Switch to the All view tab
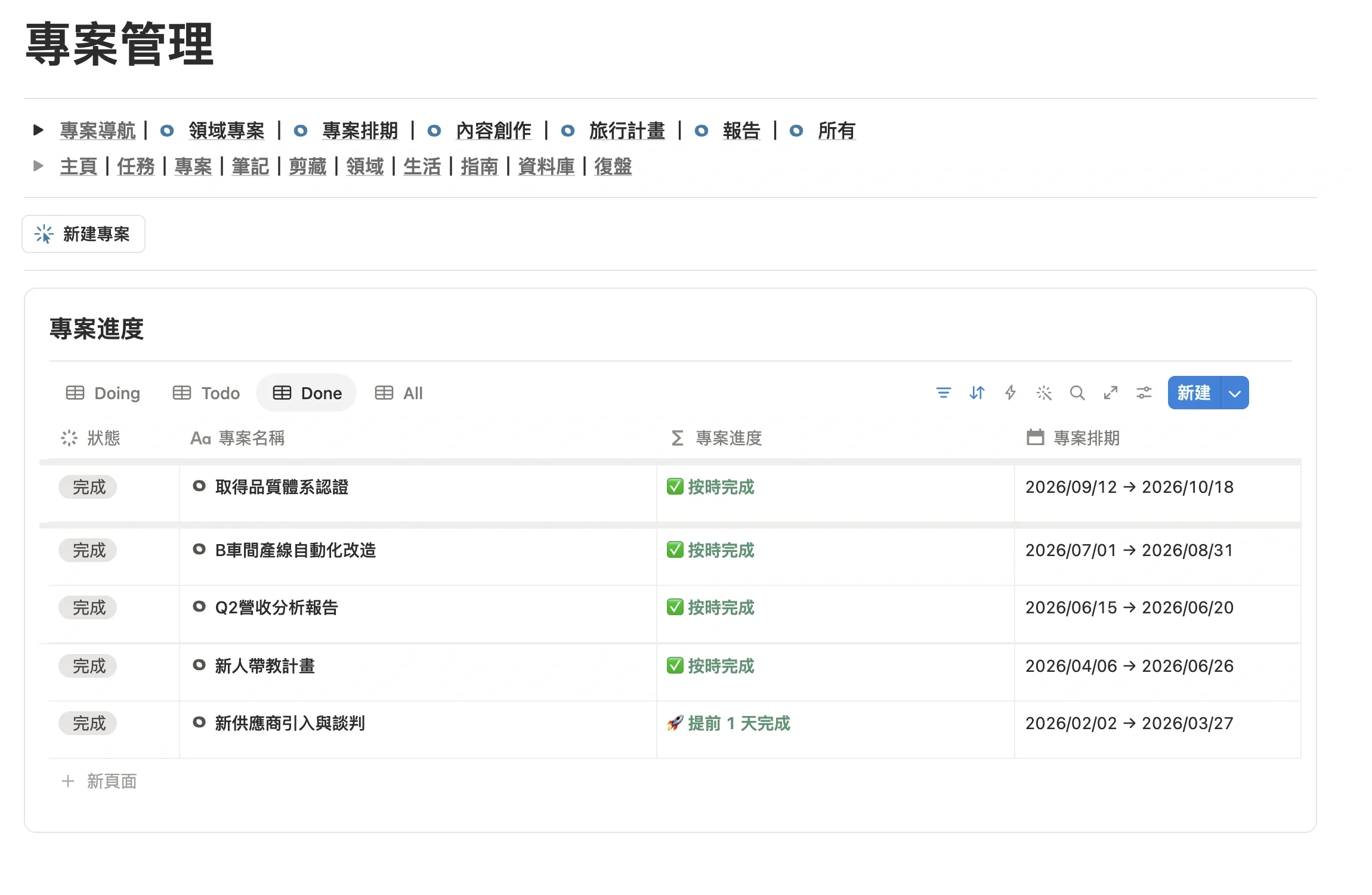Screen dimensions: 1372x895 pyautogui.click(x=399, y=393)
